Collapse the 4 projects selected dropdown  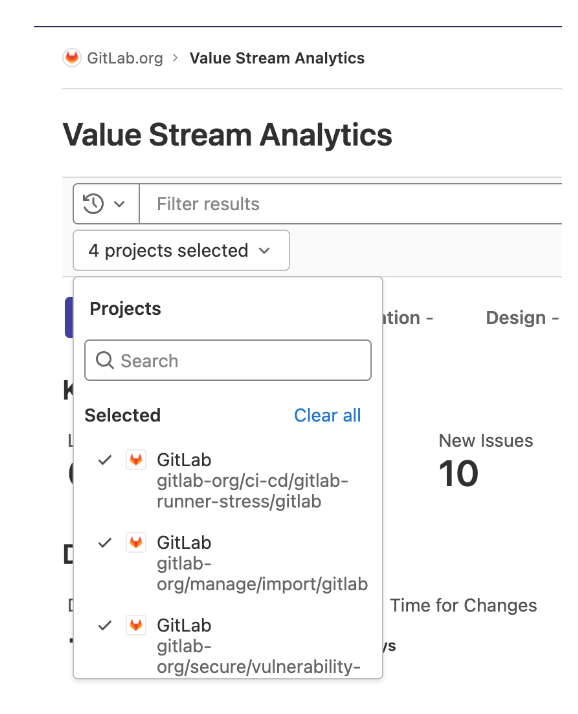[x=181, y=250]
